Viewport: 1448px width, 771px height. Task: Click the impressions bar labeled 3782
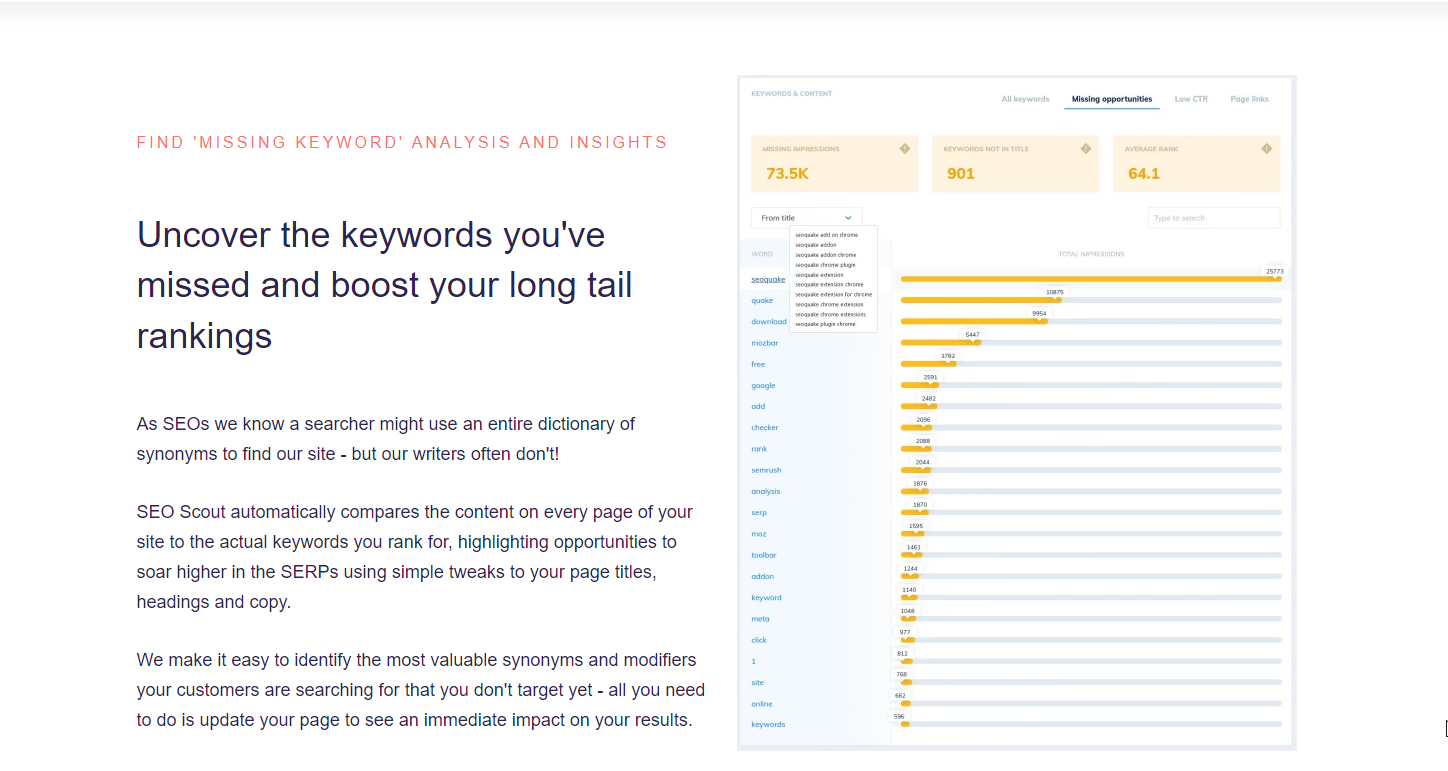pyautogui.click(x=928, y=363)
